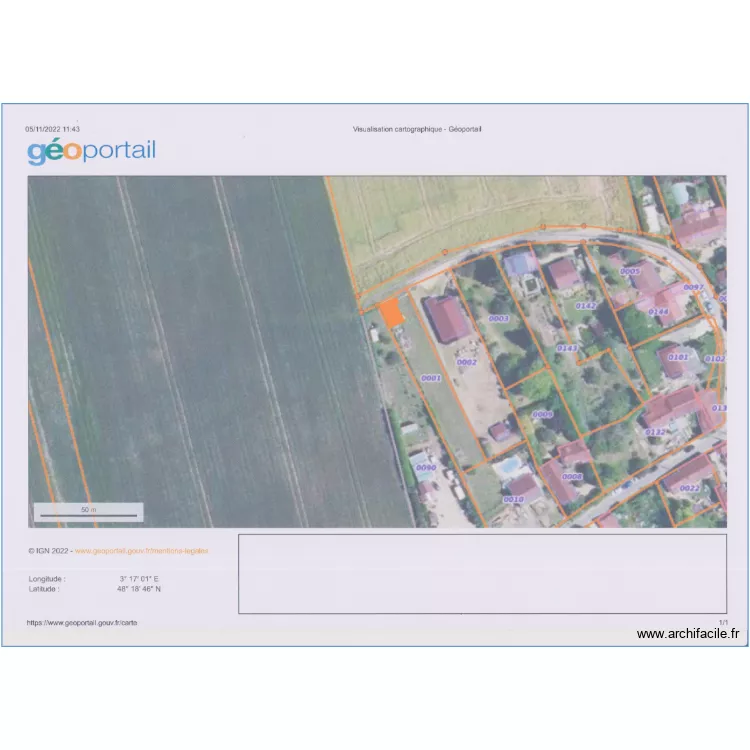Open the www.geoportail.gouv.fr/carte URL
The image size is (750, 750).
point(82,622)
